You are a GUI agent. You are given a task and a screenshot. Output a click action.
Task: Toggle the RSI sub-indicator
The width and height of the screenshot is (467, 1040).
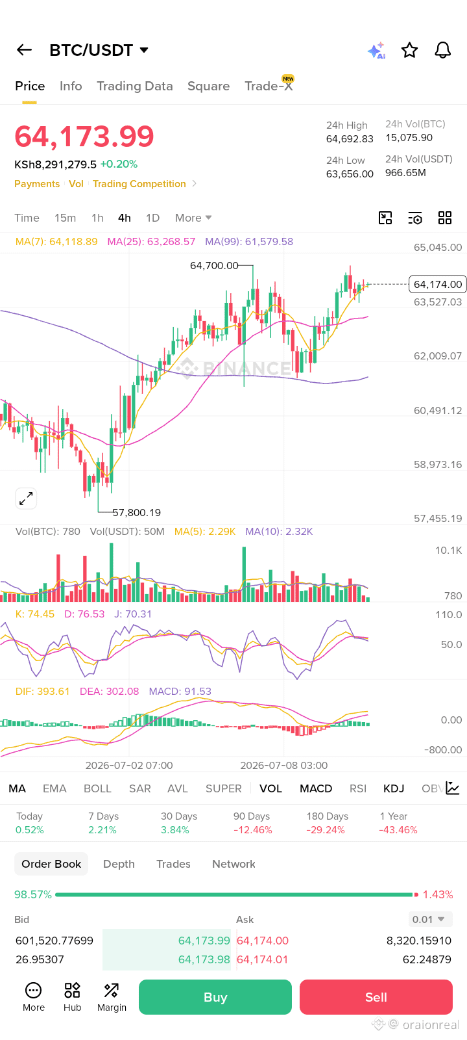[x=358, y=789]
